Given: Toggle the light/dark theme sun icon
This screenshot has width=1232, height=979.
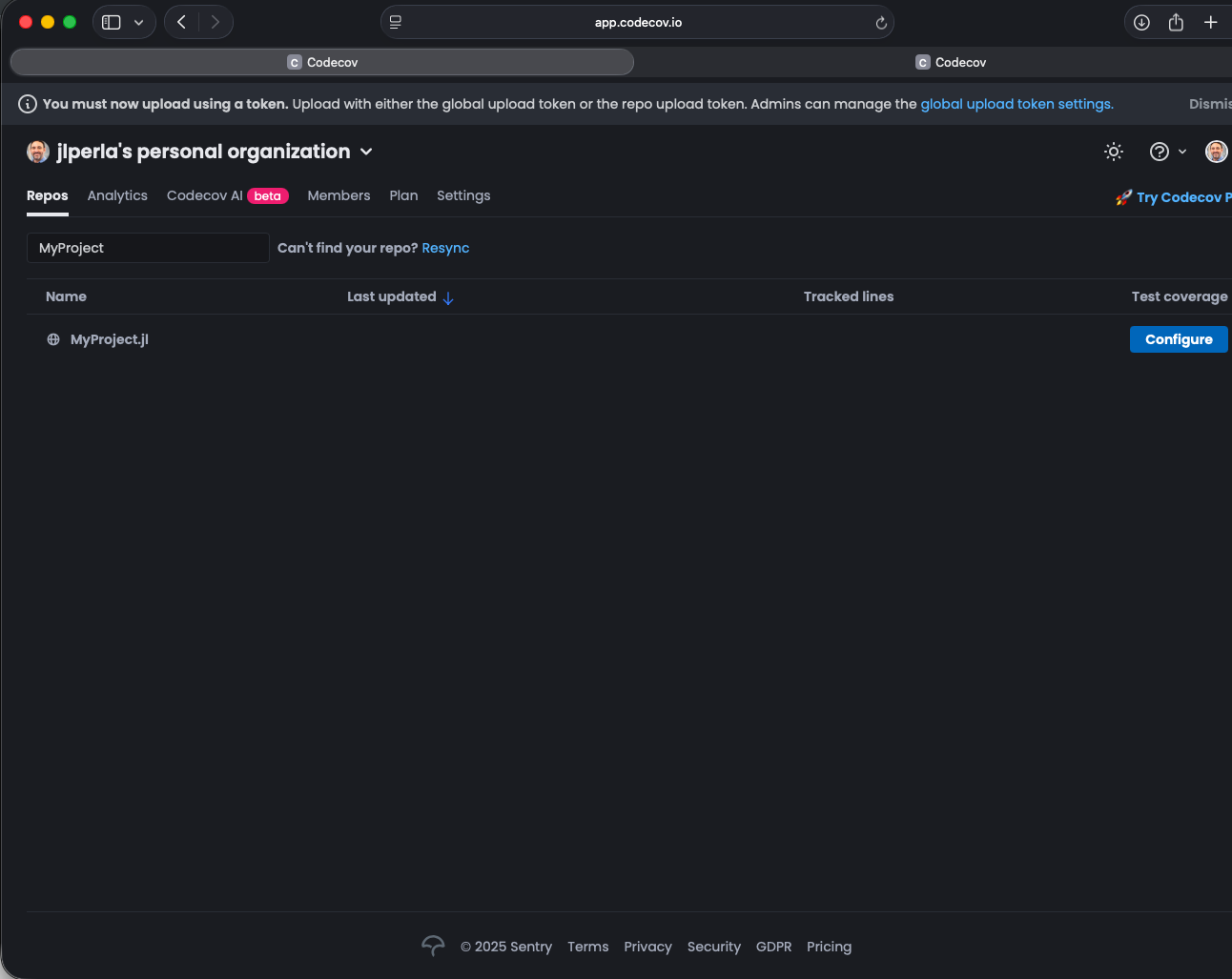Looking at the screenshot, I should (x=1113, y=152).
